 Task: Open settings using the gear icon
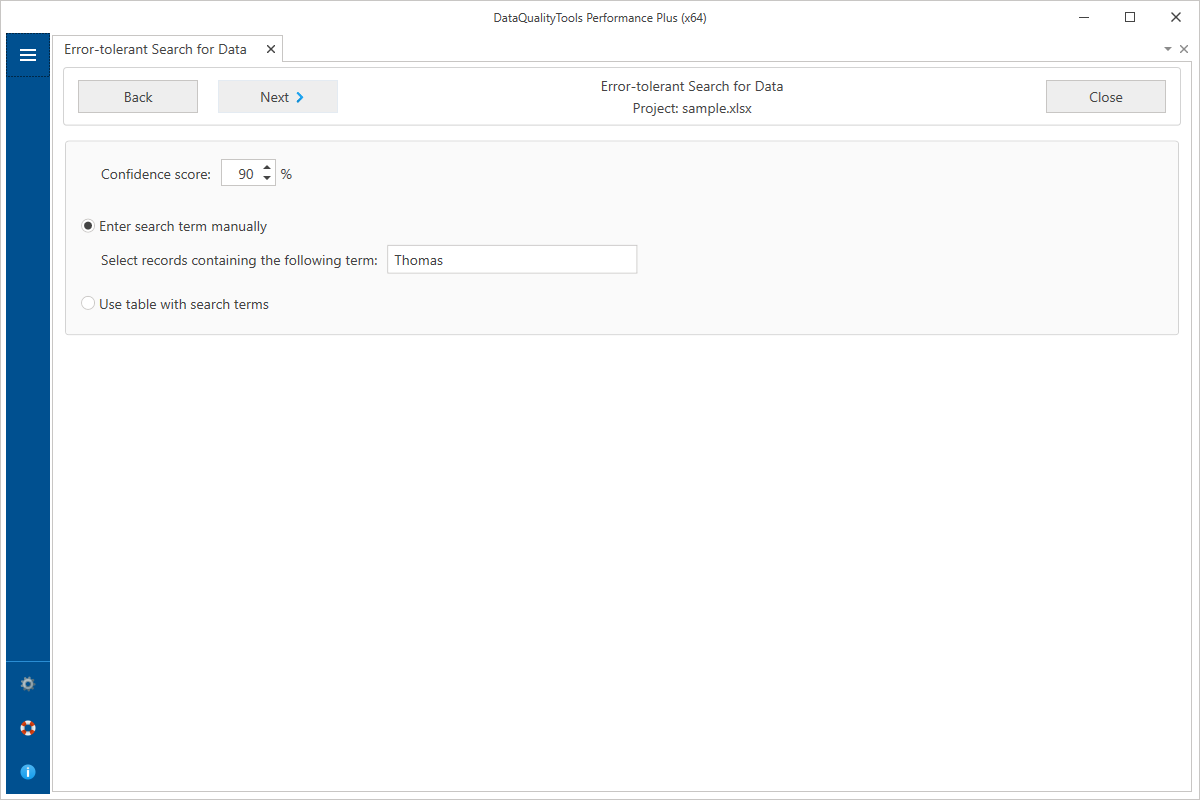(27, 684)
